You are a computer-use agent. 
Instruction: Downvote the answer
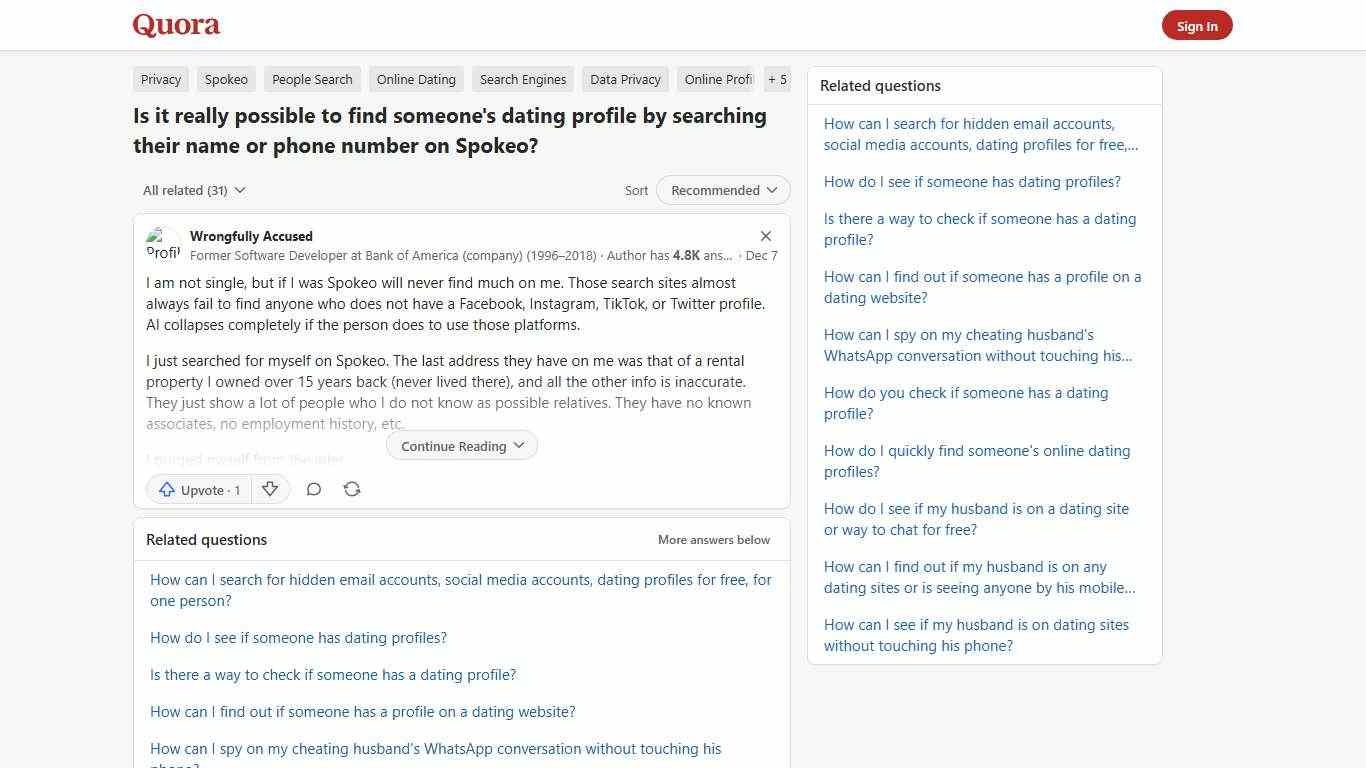point(270,489)
